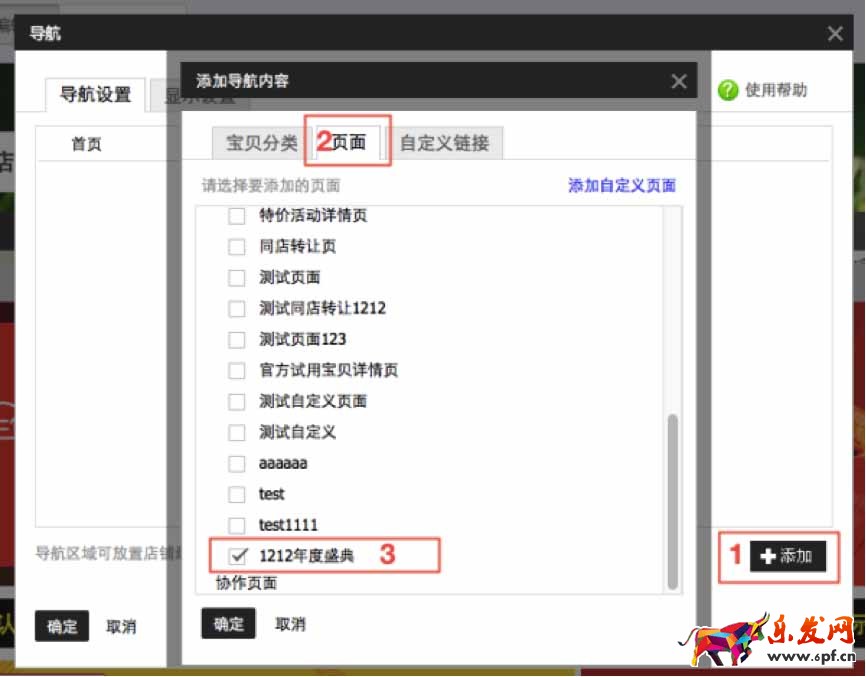Open the 添加自定义页面 link
This screenshot has height=677, width=866.
click(621, 186)
